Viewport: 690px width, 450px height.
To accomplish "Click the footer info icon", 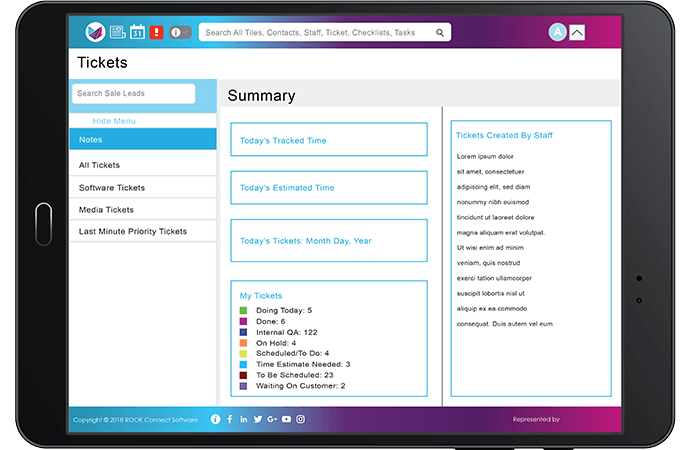I will (x=215, y=419).
